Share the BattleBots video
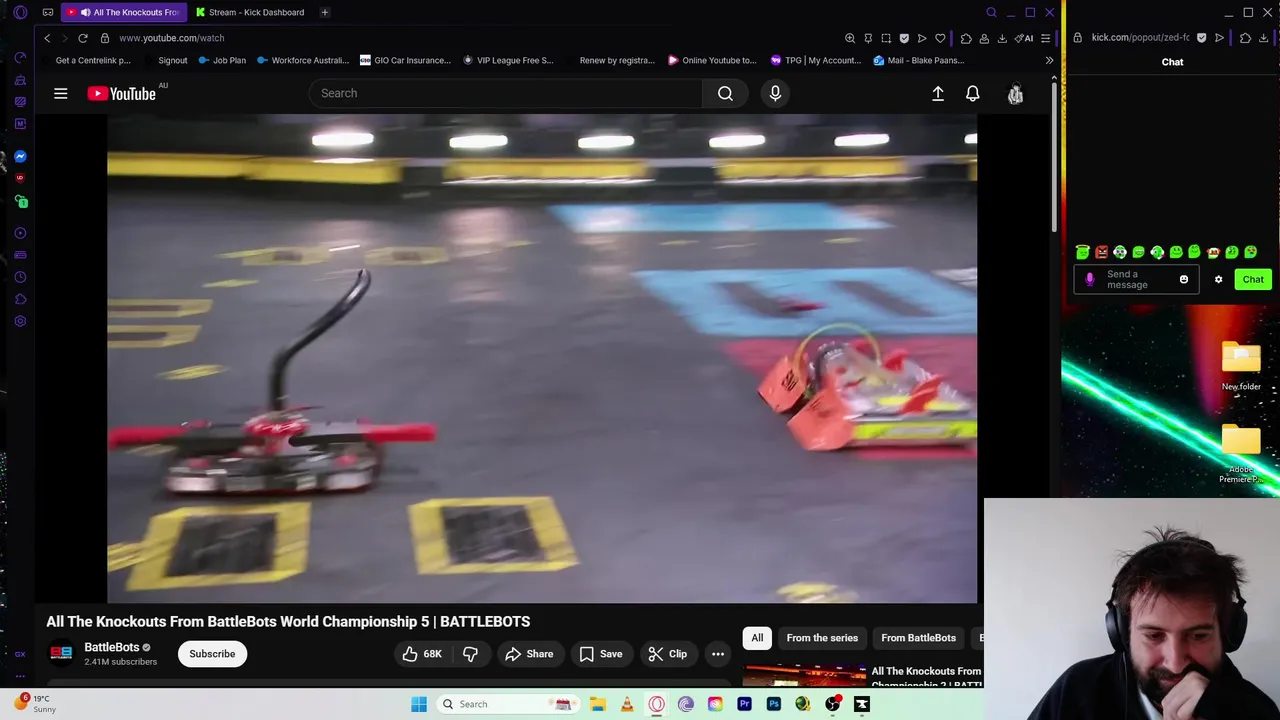This screenshot has height=720, width=1280. [x=529, y=654]
